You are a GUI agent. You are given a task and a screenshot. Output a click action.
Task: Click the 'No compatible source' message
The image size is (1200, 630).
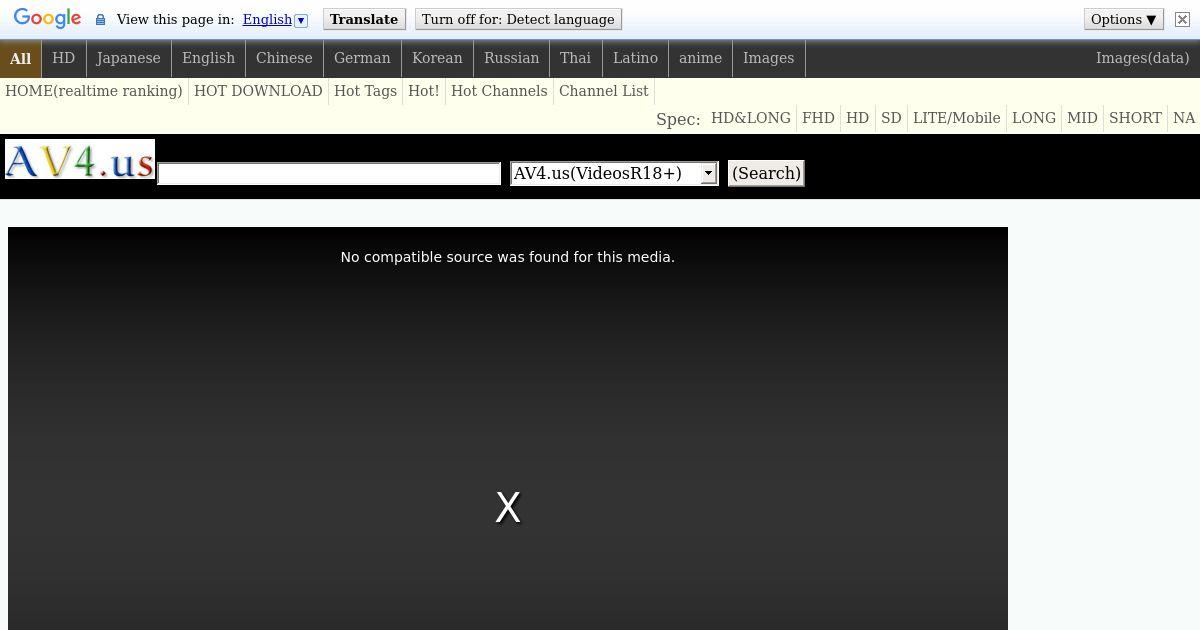[x=508, y=257]
